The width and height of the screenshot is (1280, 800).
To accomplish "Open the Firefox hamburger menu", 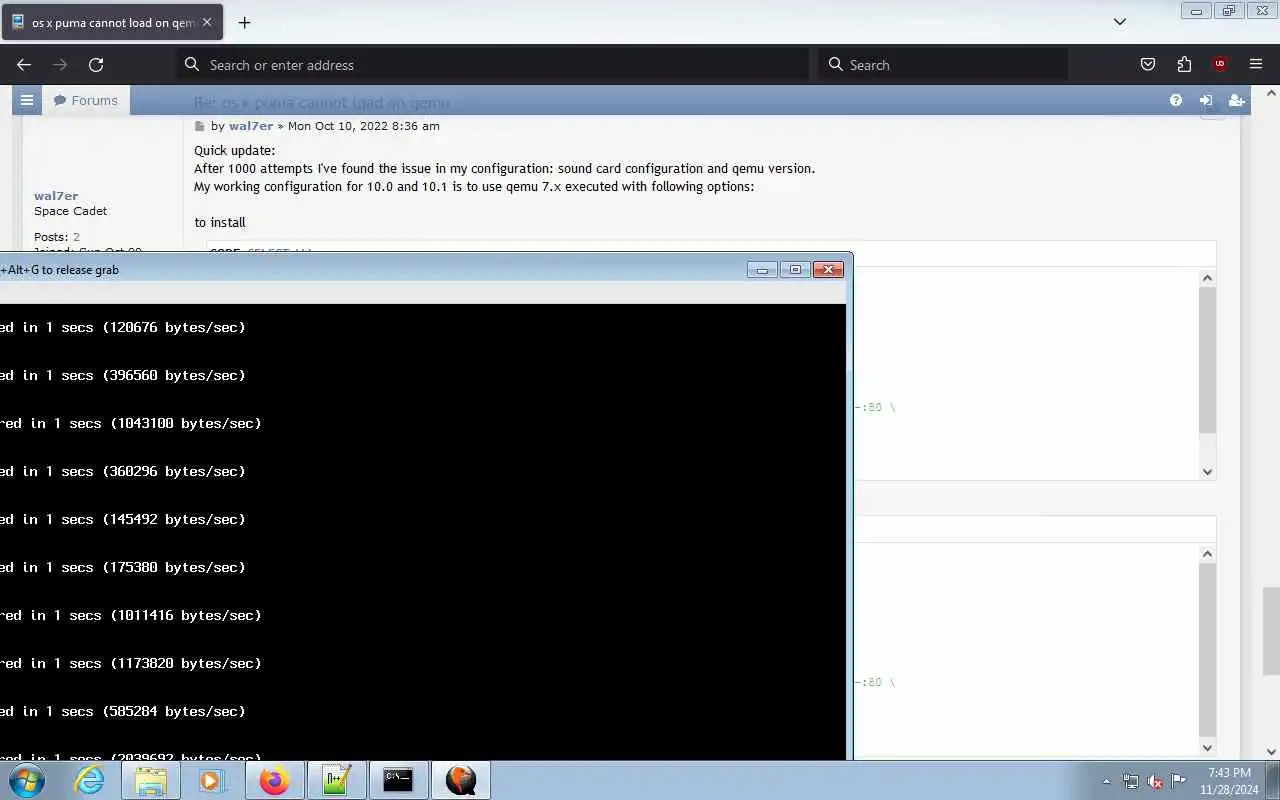I will click(x=1256, y=65).
